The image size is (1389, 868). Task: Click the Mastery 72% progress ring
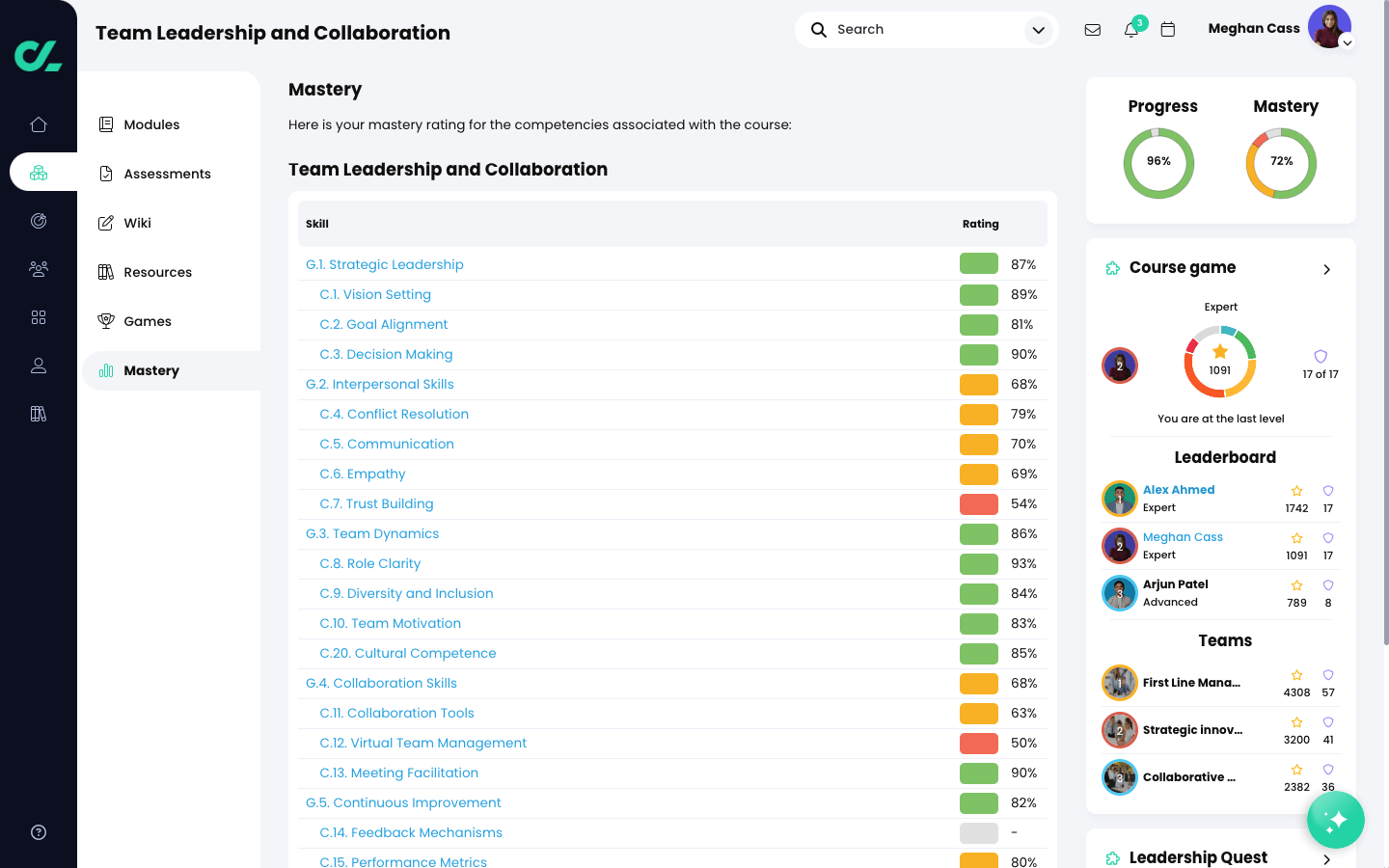(x=1281, y=163)
